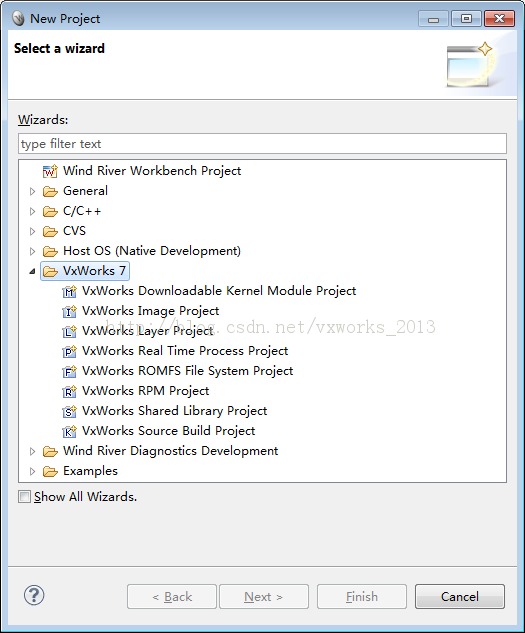Expand the Wind River Diagnostics Development node
Viewport: 525px width, 633px height.
point(32,451)
